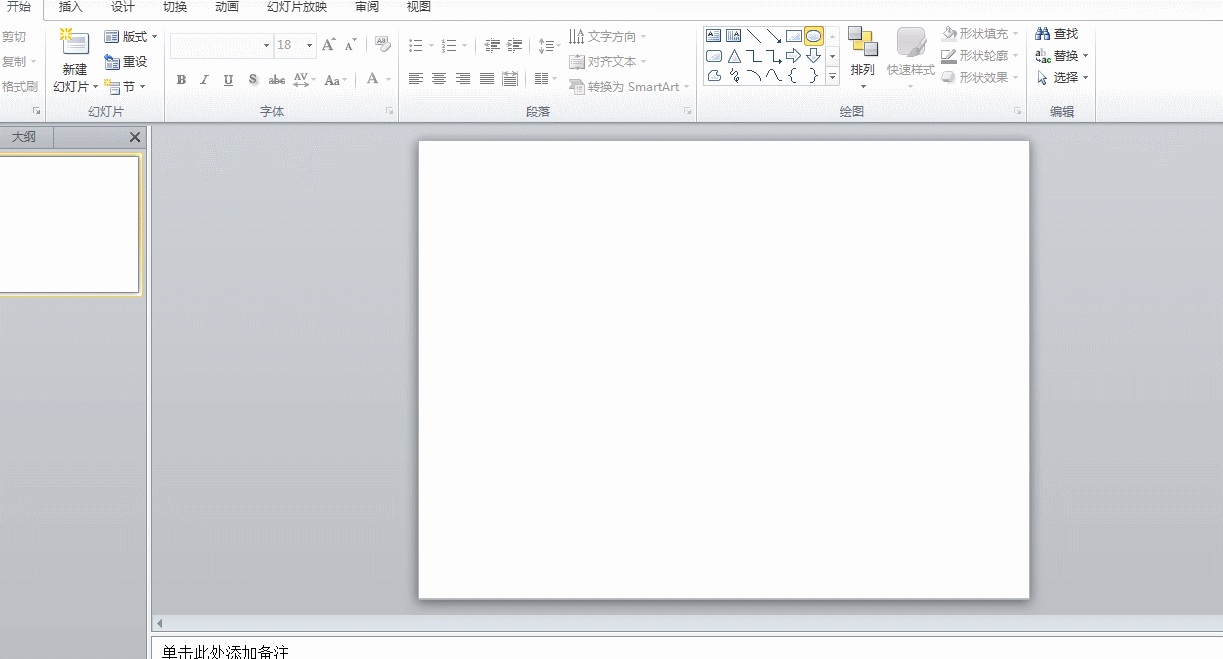Click the 重设 reset button
The height and width of the screenshot is (659, 1223).
(x=126, y=62)
